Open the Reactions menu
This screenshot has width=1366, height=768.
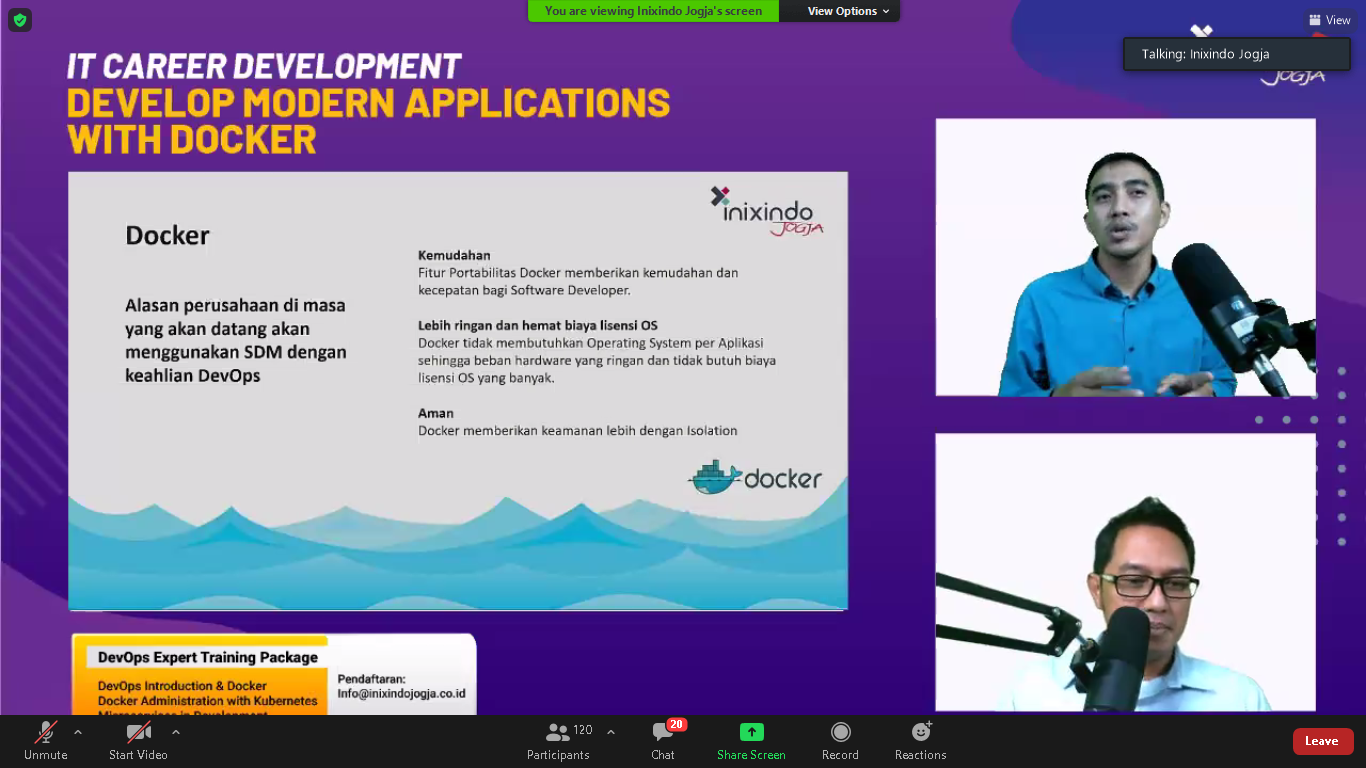[920, 741]
